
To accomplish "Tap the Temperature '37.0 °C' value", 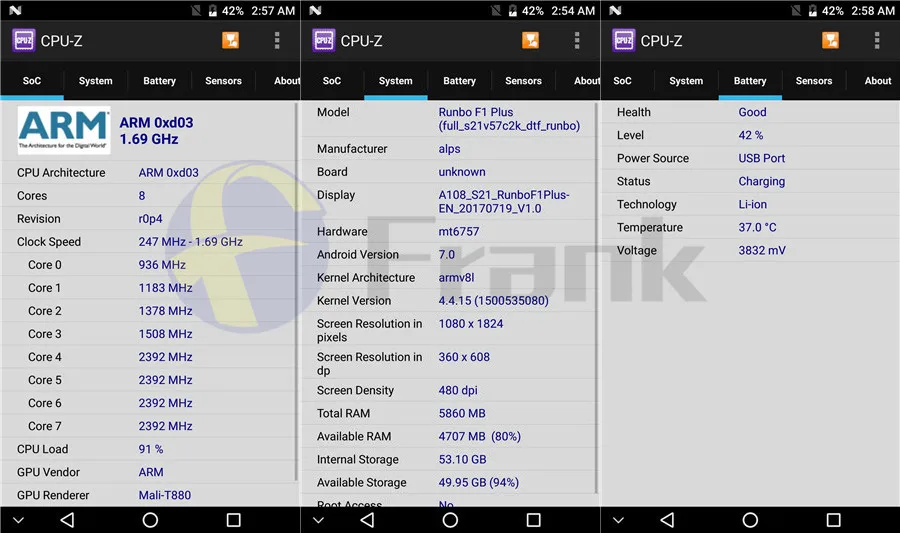I will click(x=757, y=227).
